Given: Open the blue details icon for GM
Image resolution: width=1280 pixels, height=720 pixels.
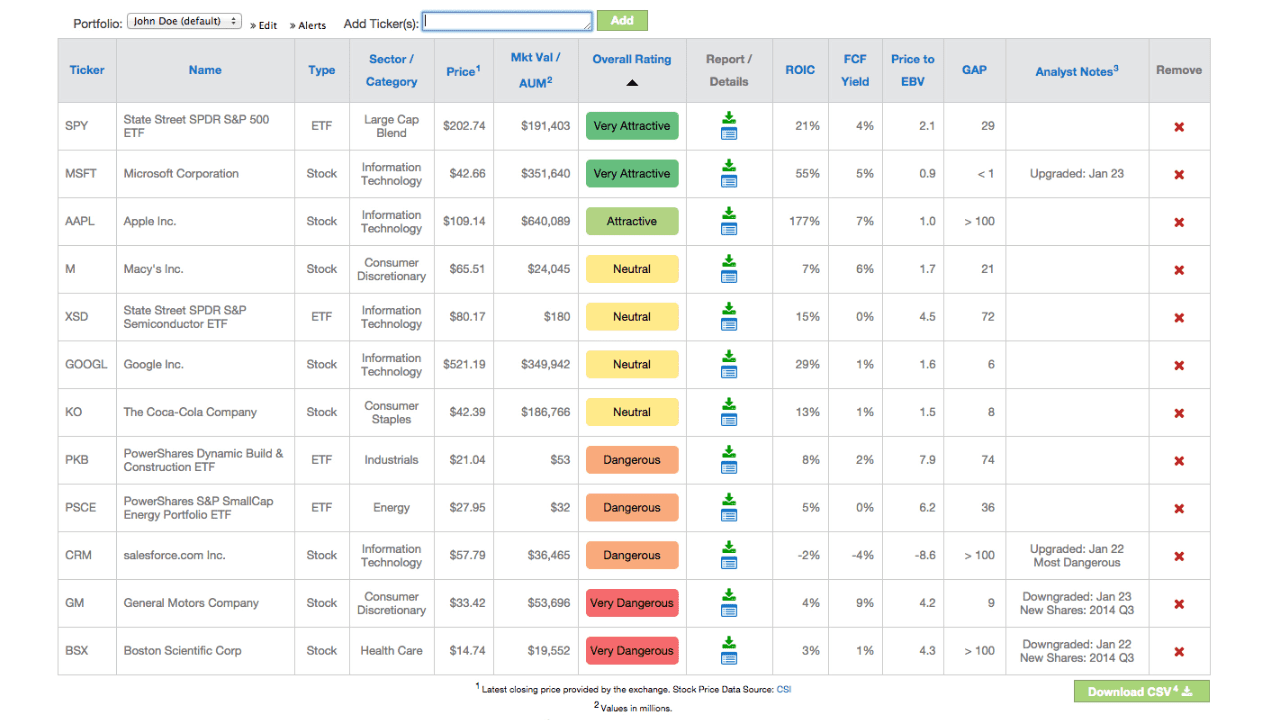Looking at the screenshot, I should tap(729, 611).
